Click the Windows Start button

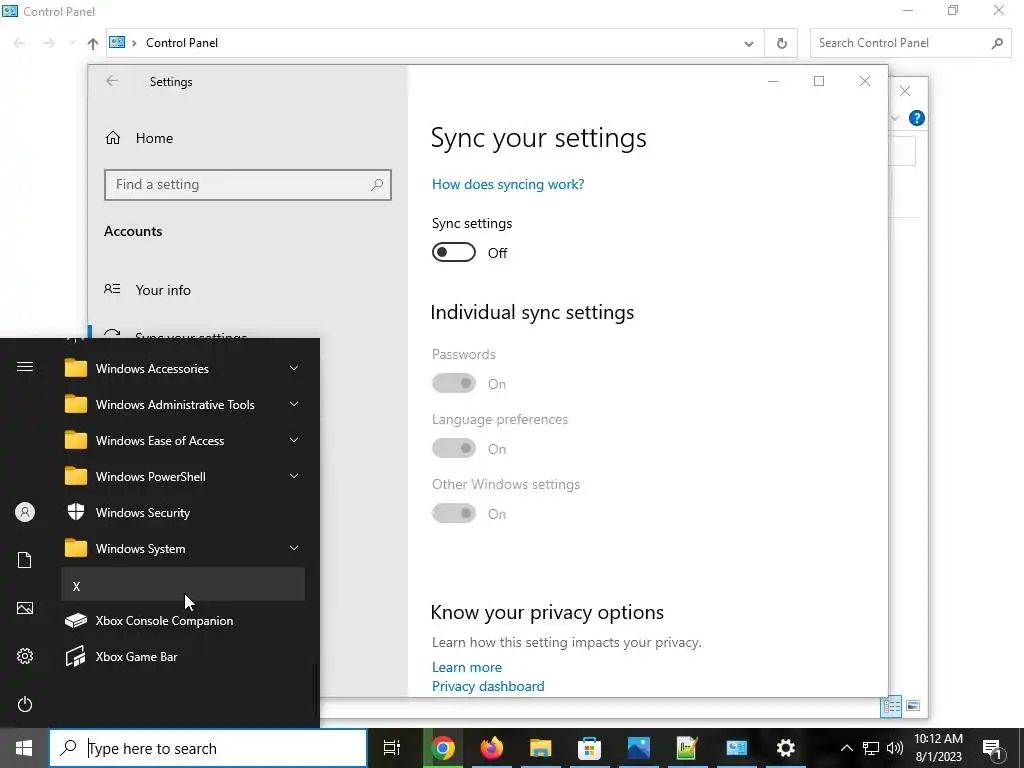click(24, 748)
